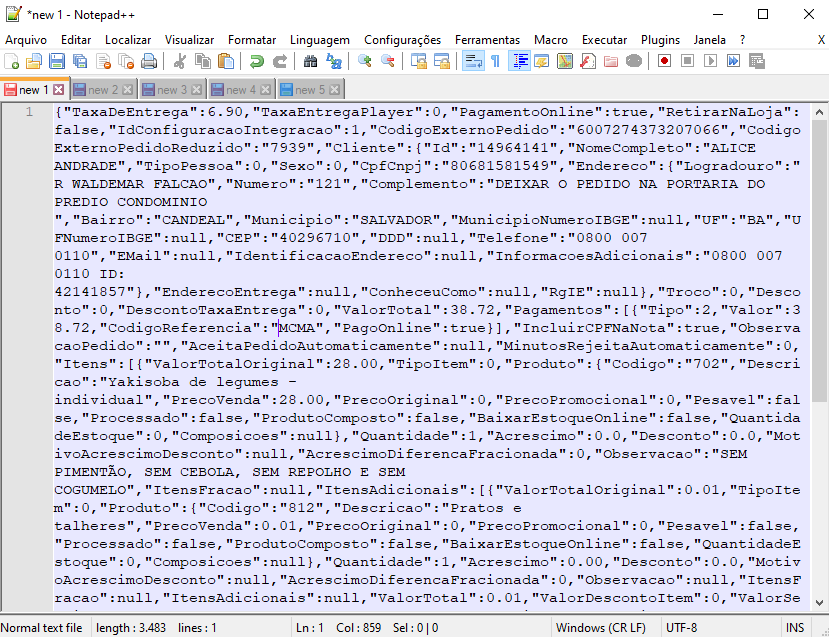The height and width of the screenshot is (637, 829).
Task: Open the Function List icon
Action: coord(588,61)
